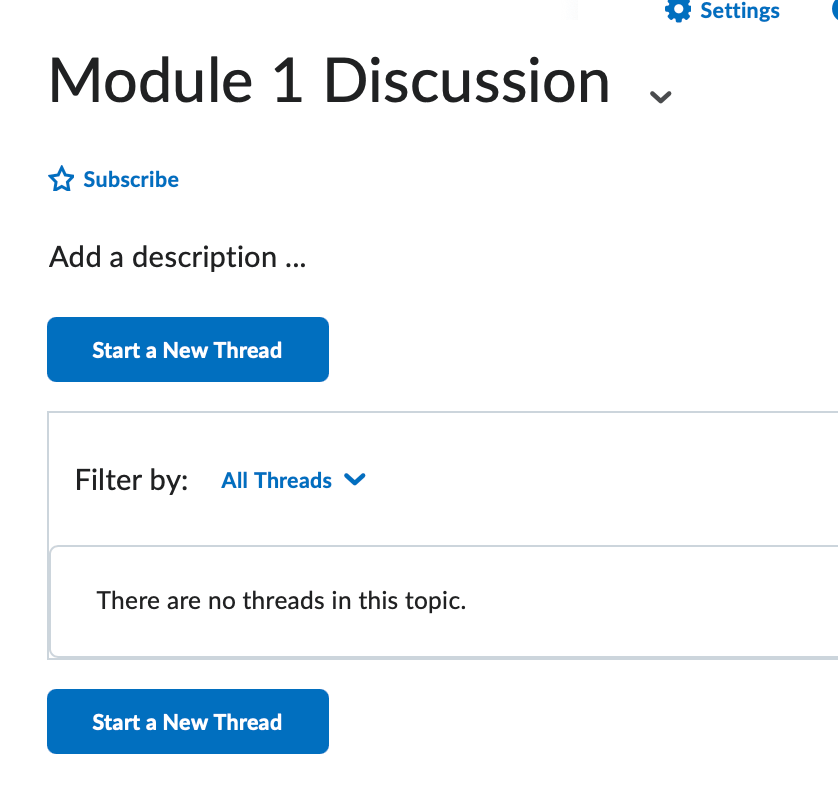Toggle Subscribe state for this topic
Screen dimensions: 838x794
click(130, 179)
